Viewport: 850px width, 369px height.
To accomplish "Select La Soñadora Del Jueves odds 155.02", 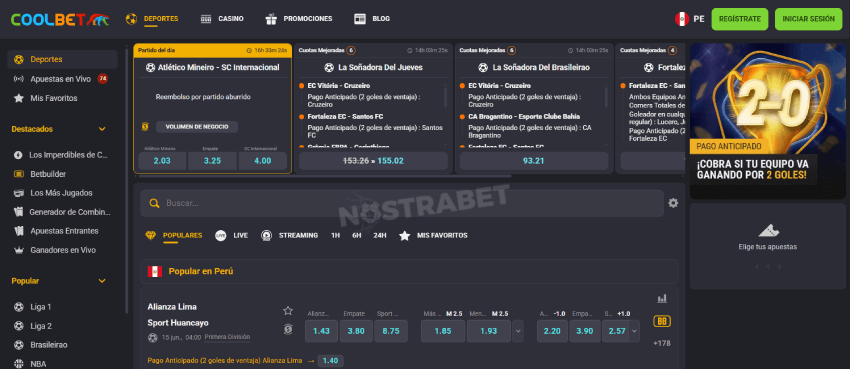I will [x=374, y=161].
